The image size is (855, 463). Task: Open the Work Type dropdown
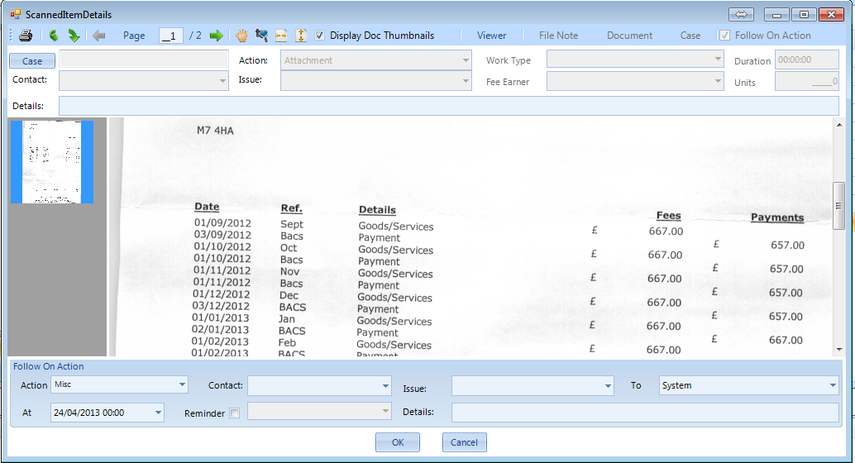click(x=717, y=59)
